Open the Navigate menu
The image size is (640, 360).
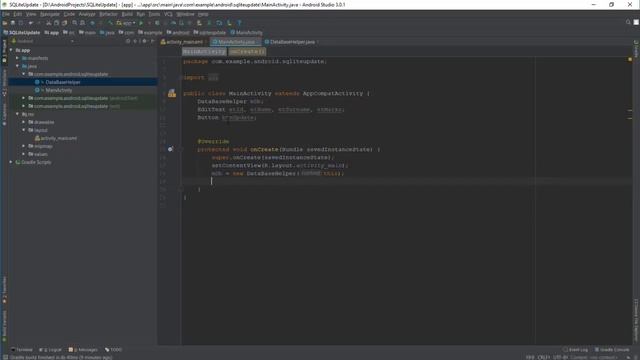point(50,14)
